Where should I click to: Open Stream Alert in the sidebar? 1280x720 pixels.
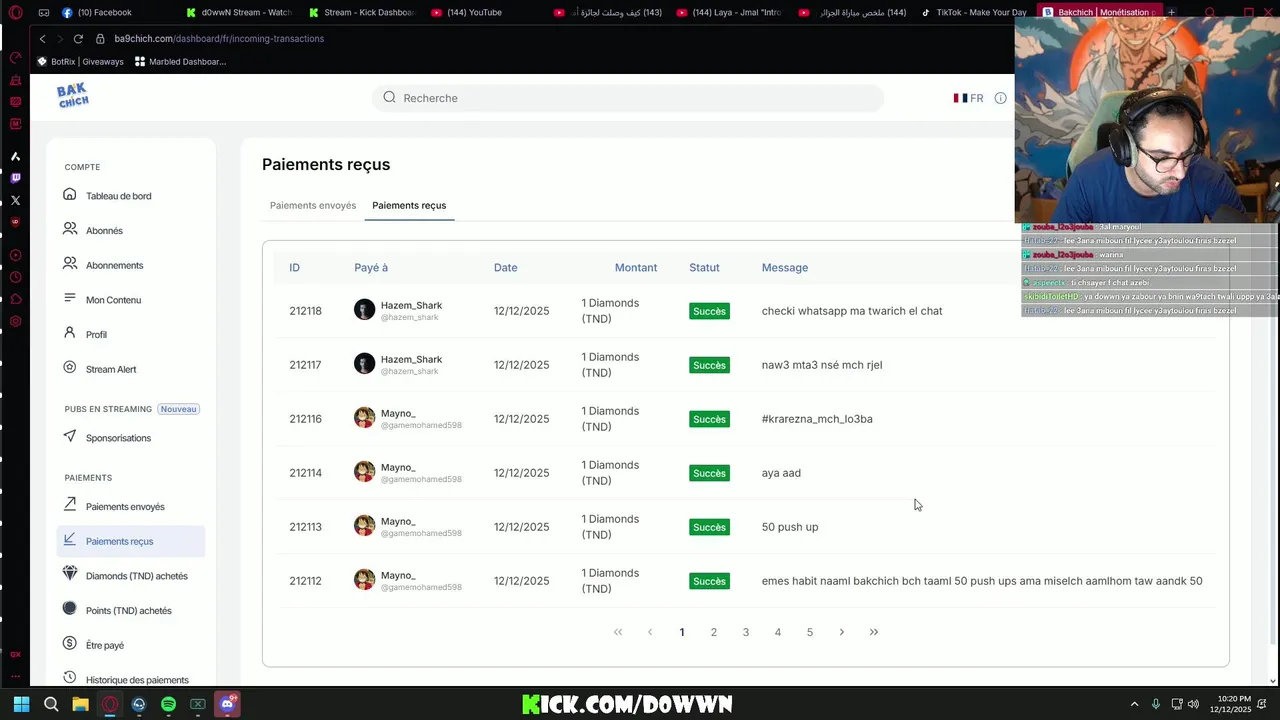(x=111, y=369)
